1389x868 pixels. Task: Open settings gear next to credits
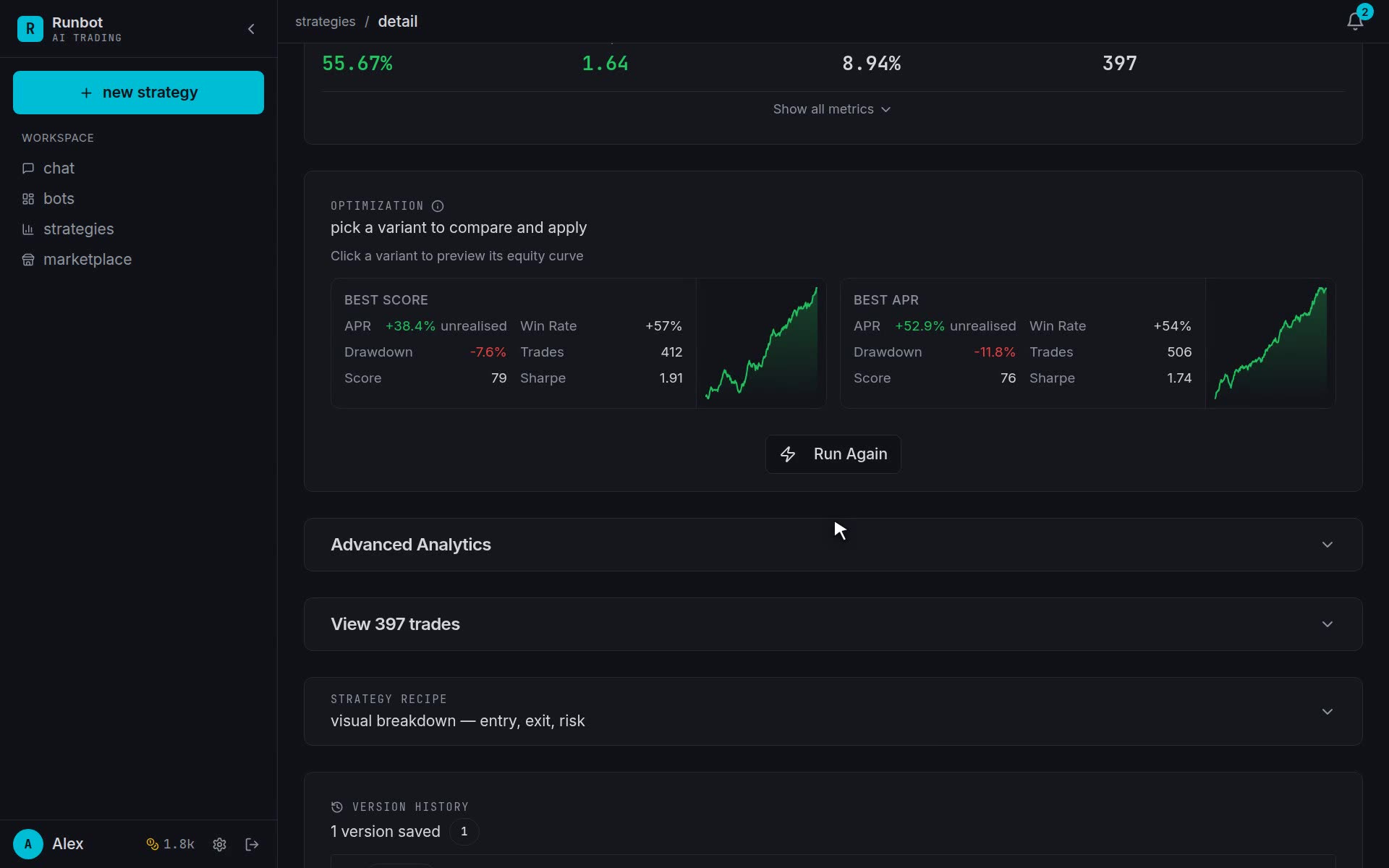pos(220,844)
